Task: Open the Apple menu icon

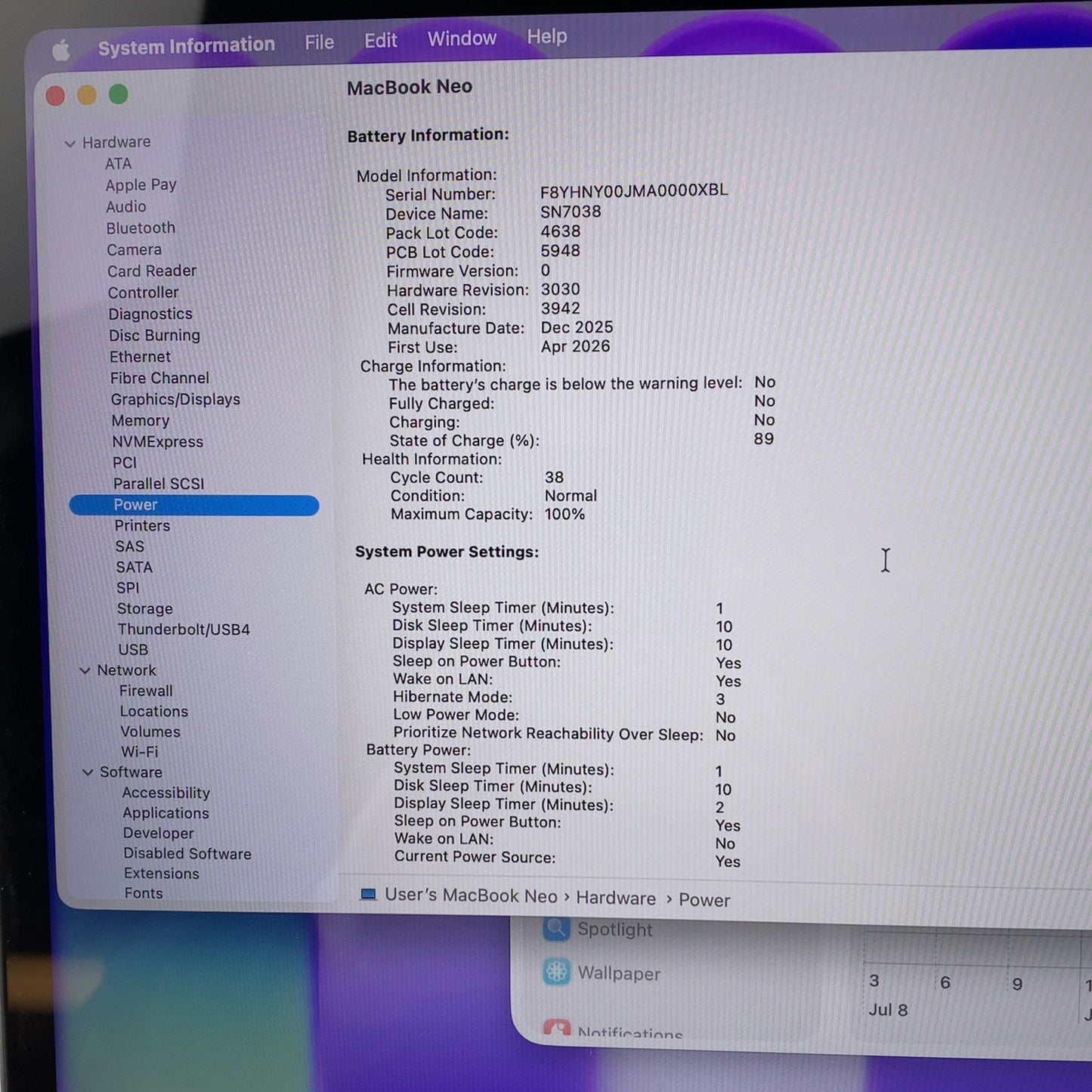Action: 61,51
